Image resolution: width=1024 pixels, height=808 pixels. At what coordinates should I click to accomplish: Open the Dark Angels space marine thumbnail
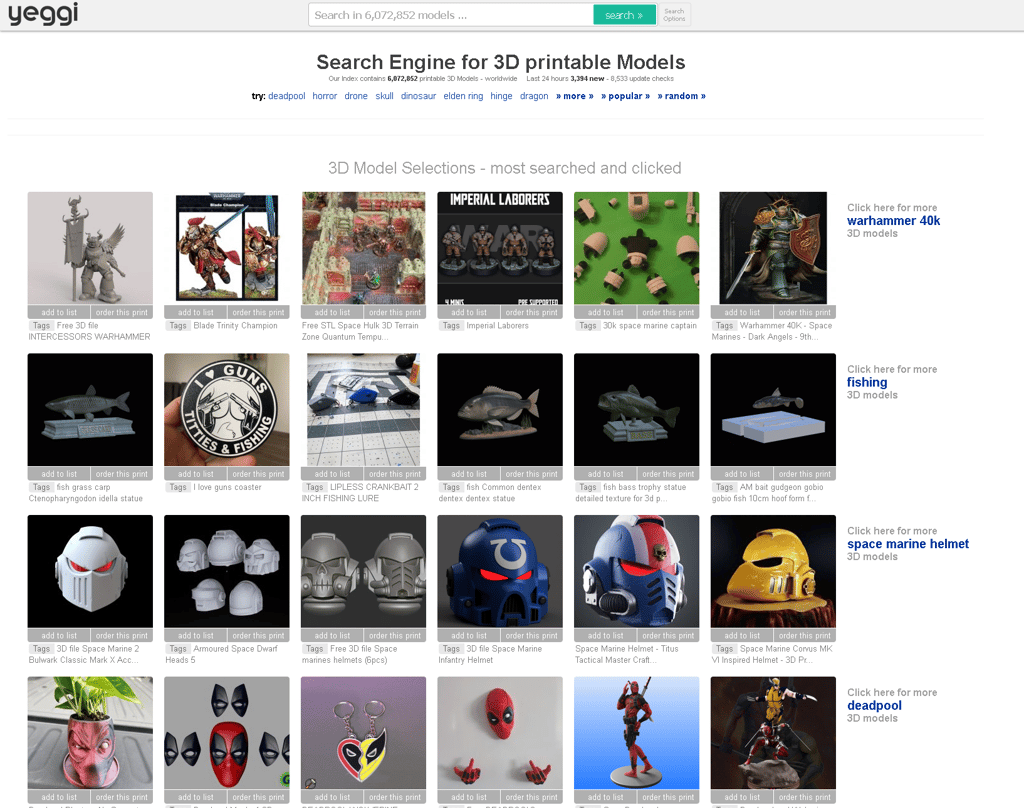point(773,248)
